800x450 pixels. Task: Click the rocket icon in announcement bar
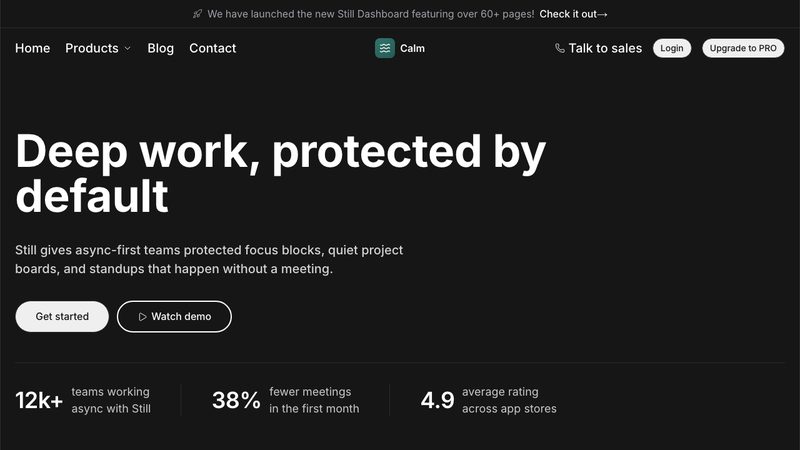tap(197, 14)
